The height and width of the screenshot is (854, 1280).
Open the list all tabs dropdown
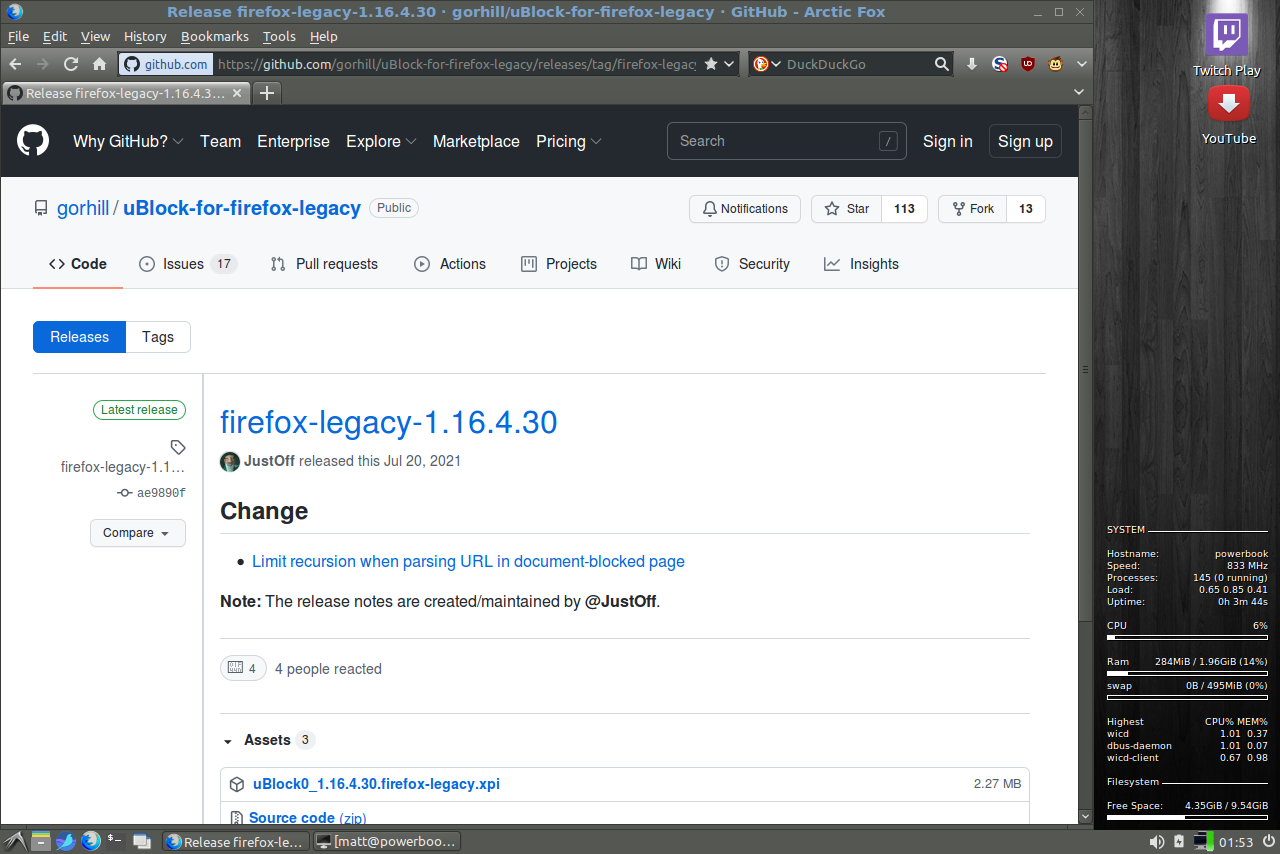click(x=1079, y=92)
